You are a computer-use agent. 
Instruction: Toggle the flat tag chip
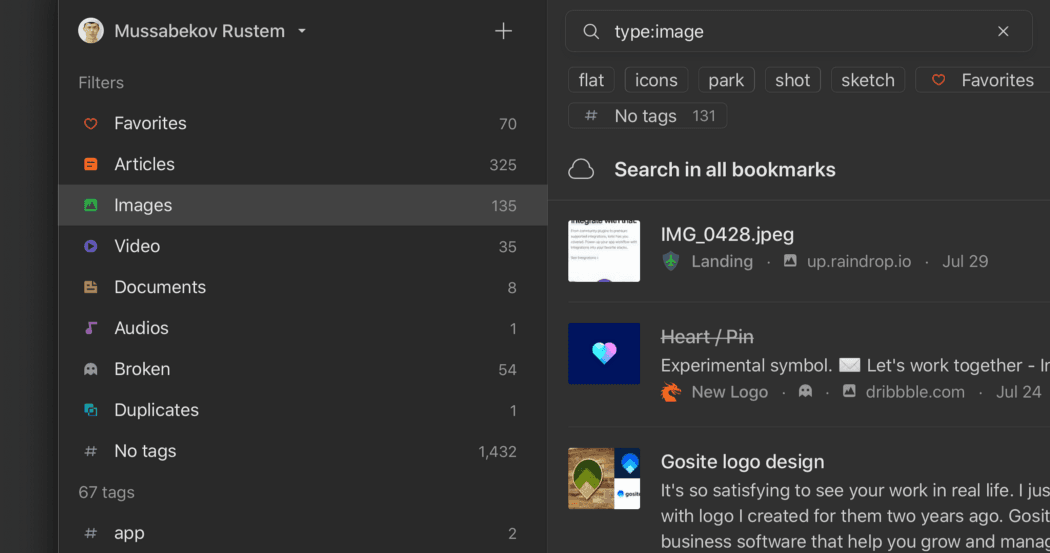[591, 80]
